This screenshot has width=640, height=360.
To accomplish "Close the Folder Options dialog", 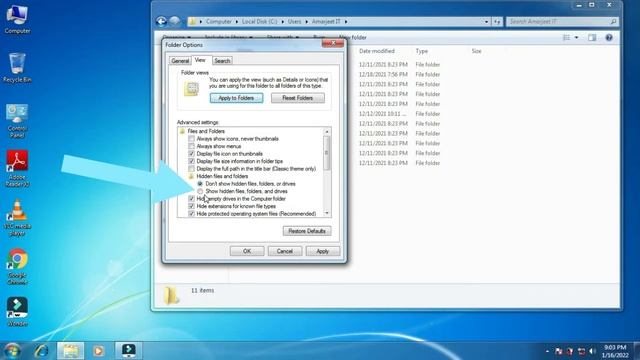I will tap(333, 42).
